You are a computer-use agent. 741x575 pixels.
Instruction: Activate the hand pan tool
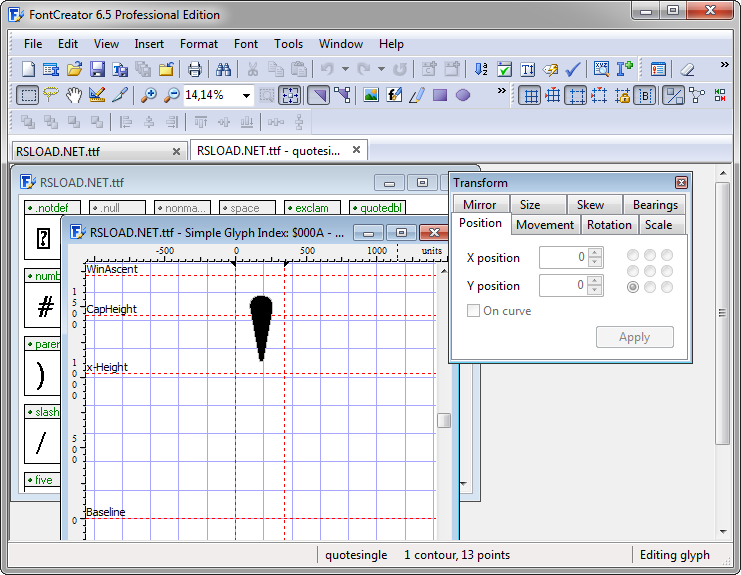coord(74,95)
